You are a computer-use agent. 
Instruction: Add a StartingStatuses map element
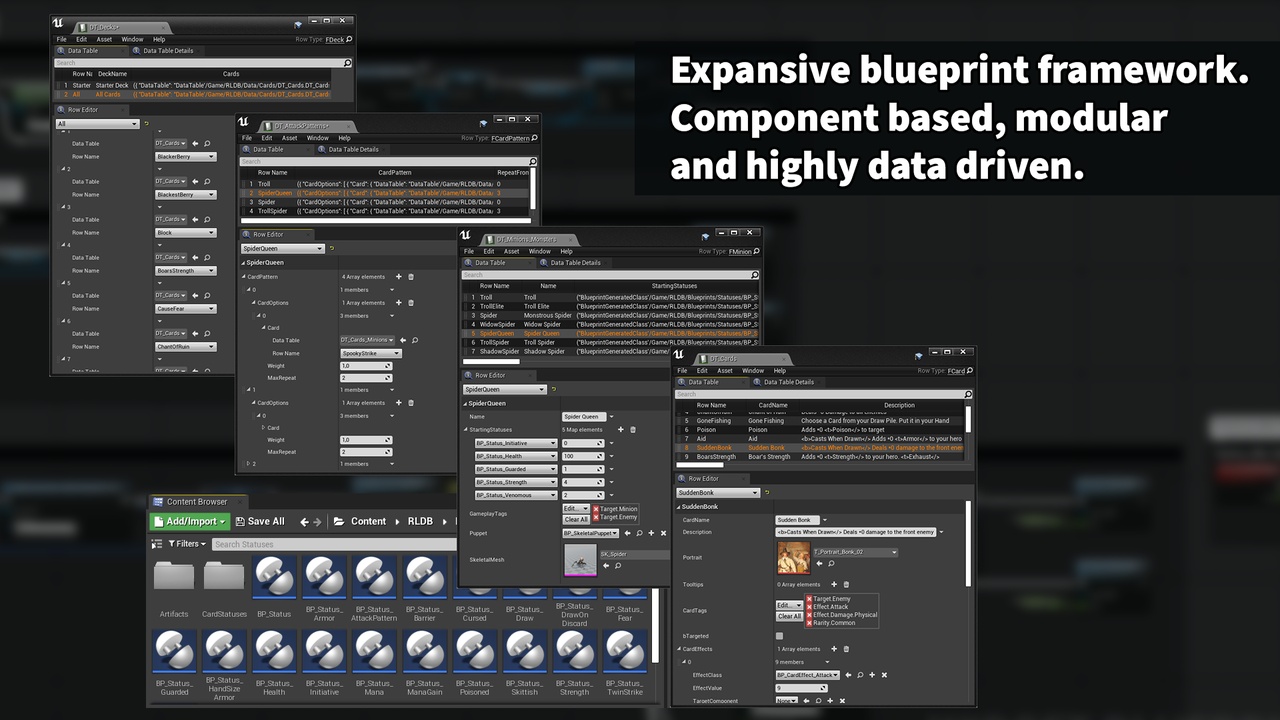[x=619, y=430]
